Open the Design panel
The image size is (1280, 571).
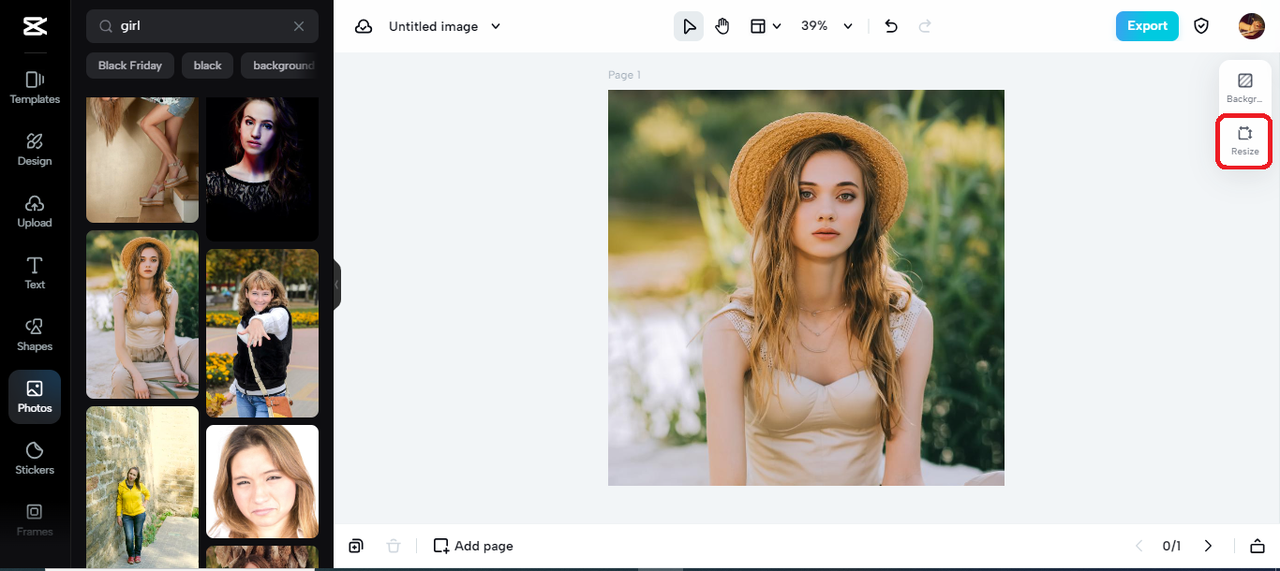(x=34, y=149)
